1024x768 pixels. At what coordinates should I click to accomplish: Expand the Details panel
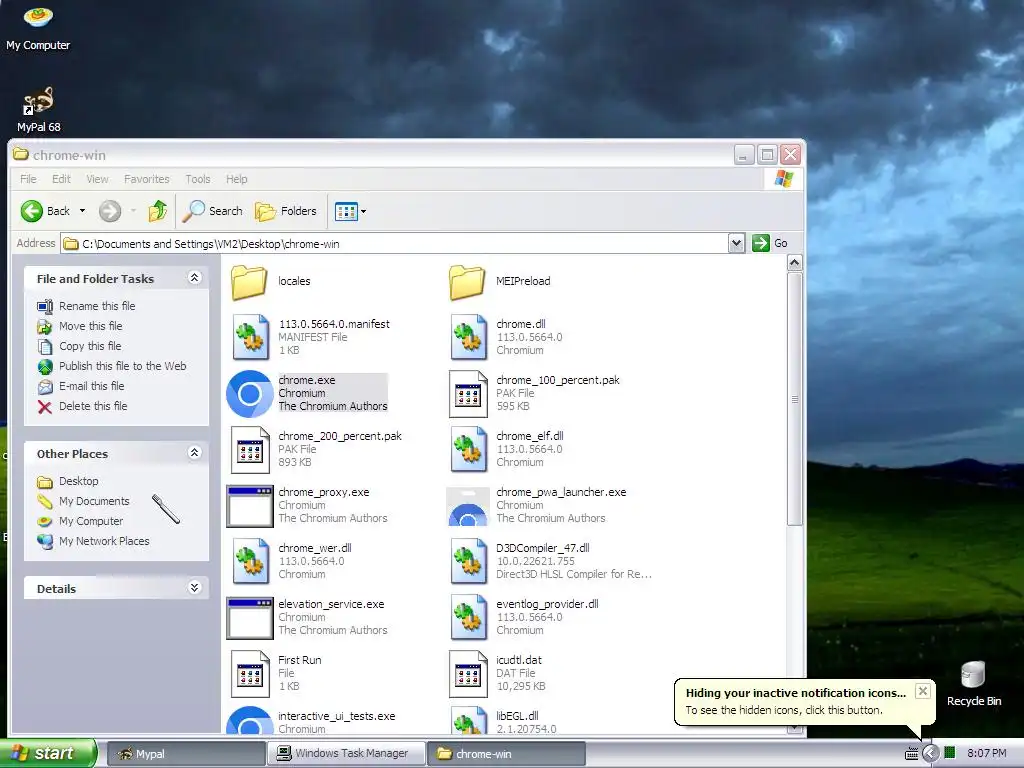(194, 588)
